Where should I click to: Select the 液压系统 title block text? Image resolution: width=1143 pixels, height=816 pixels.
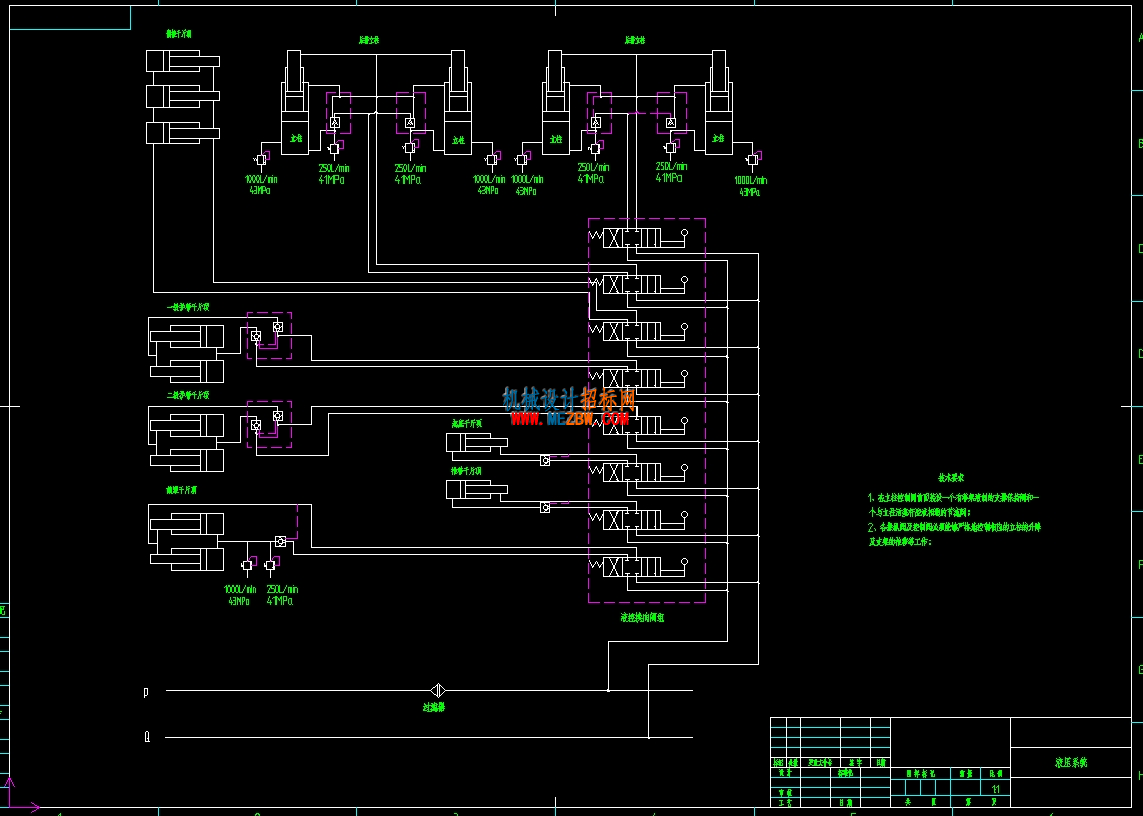pyautogui.click(x=1071, y=762)
